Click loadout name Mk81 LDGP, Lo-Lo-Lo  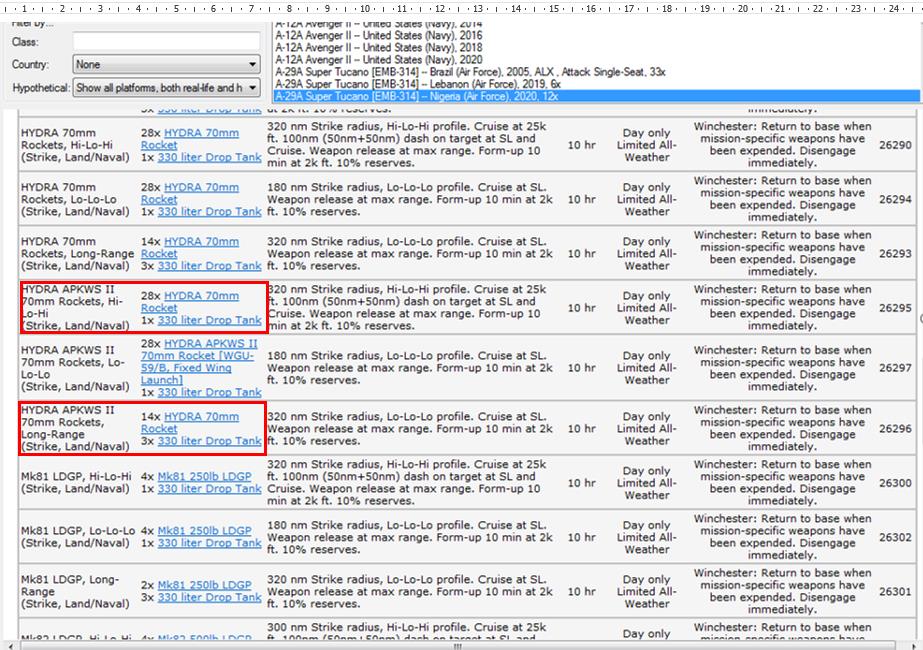[78, 536]
